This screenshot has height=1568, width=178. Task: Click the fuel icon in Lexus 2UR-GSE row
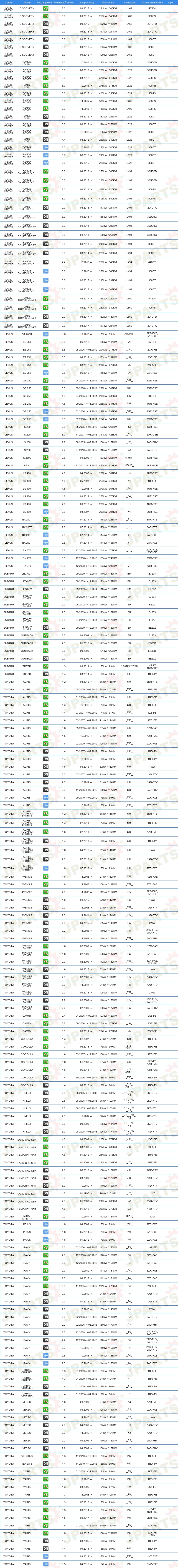point(46,435)
